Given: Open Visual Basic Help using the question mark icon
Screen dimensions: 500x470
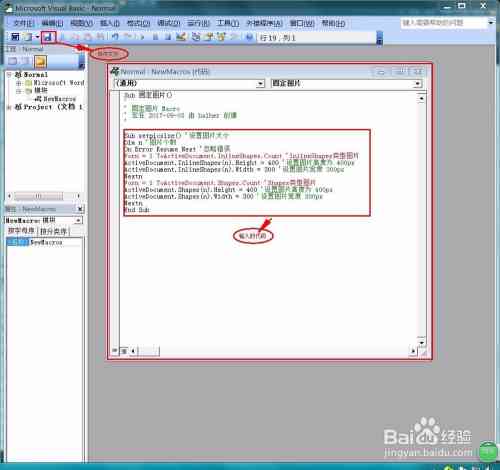Looking at the screenshot, I should [x=249, y=37].
